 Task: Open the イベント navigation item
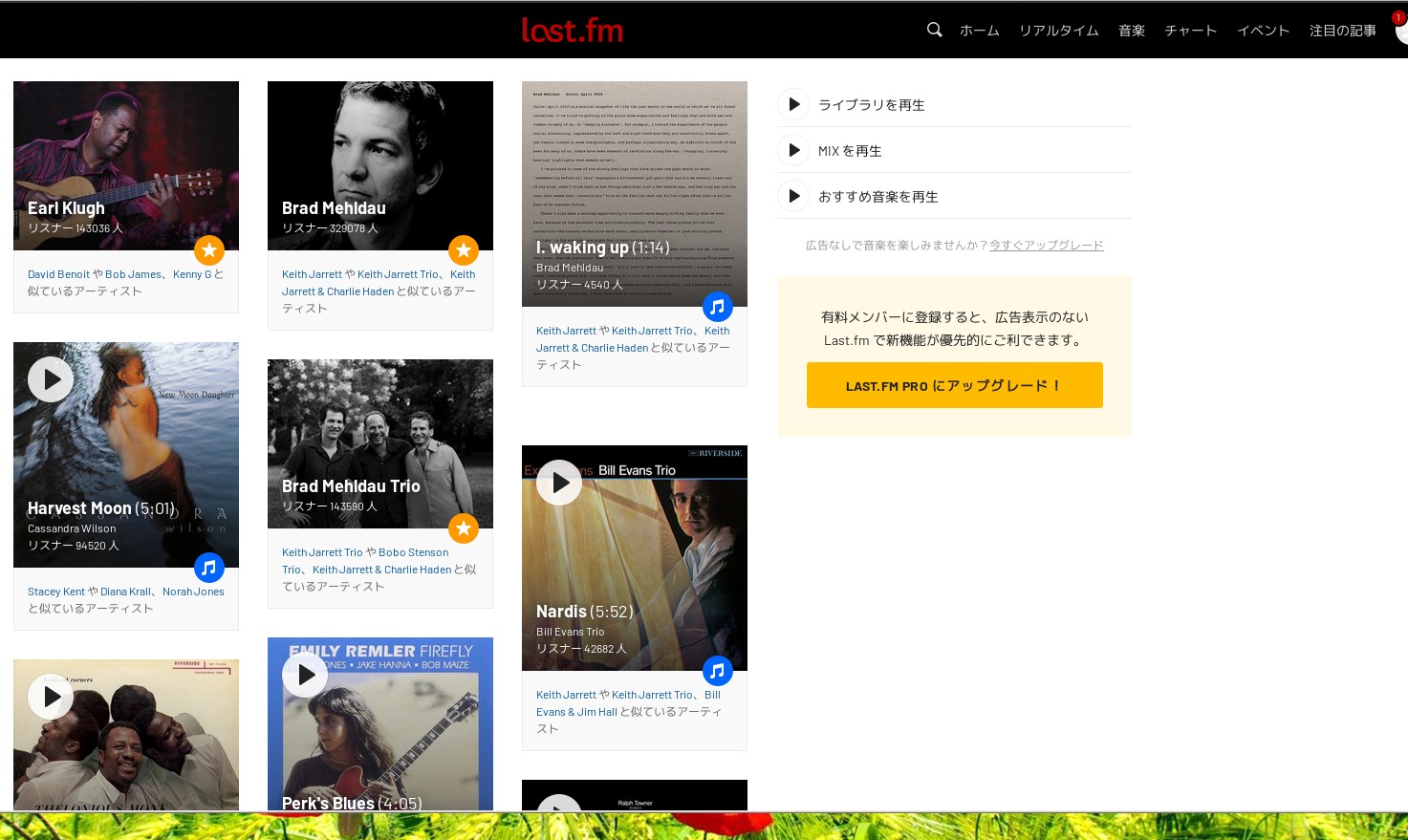(x=1263, y=31)
